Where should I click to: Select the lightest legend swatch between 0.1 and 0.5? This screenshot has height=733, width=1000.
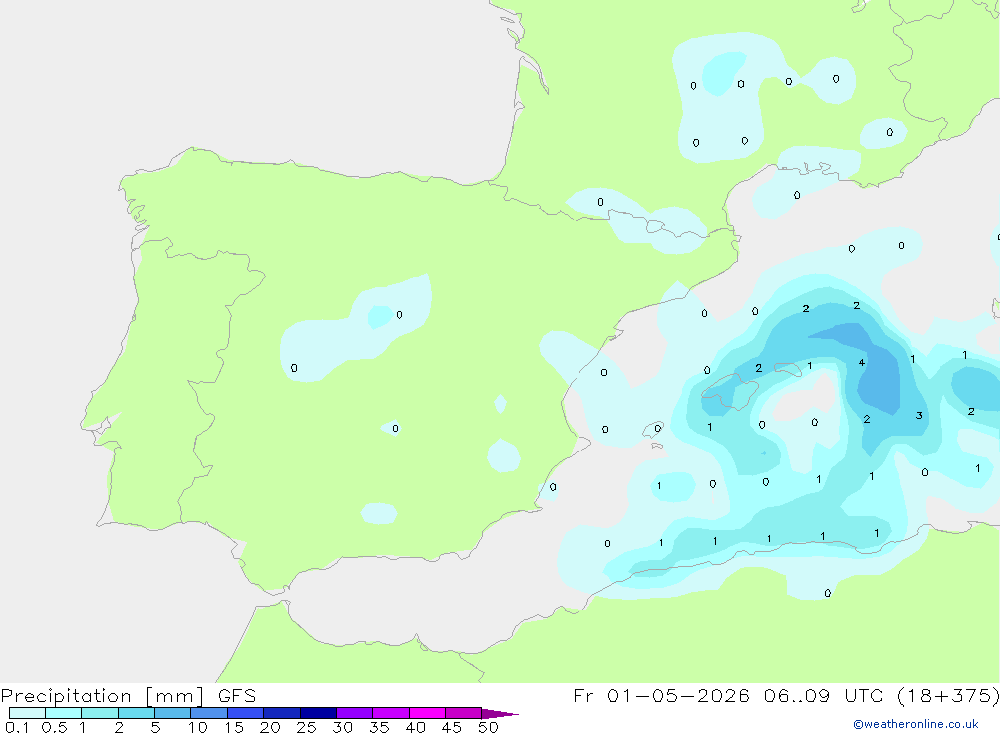pos(27,713)
